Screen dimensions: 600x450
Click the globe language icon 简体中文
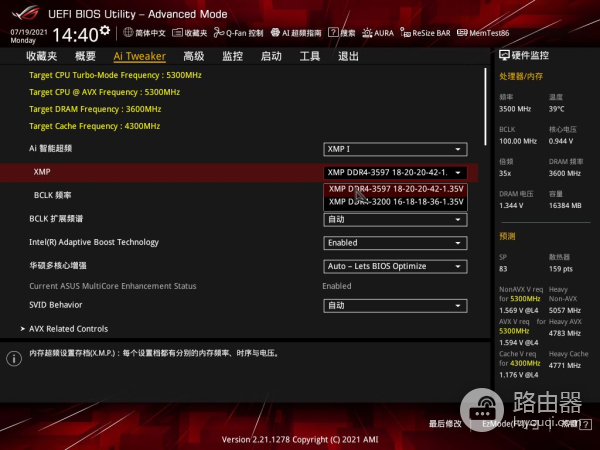point(128,33)
